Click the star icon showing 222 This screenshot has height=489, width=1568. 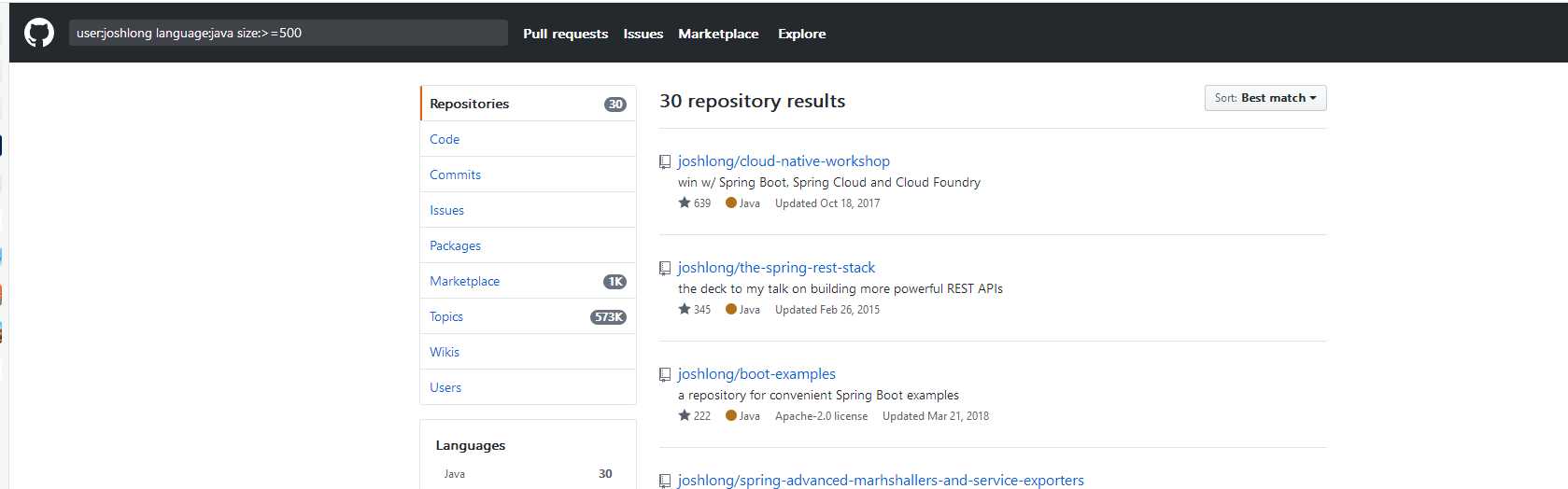click(685, 415)
